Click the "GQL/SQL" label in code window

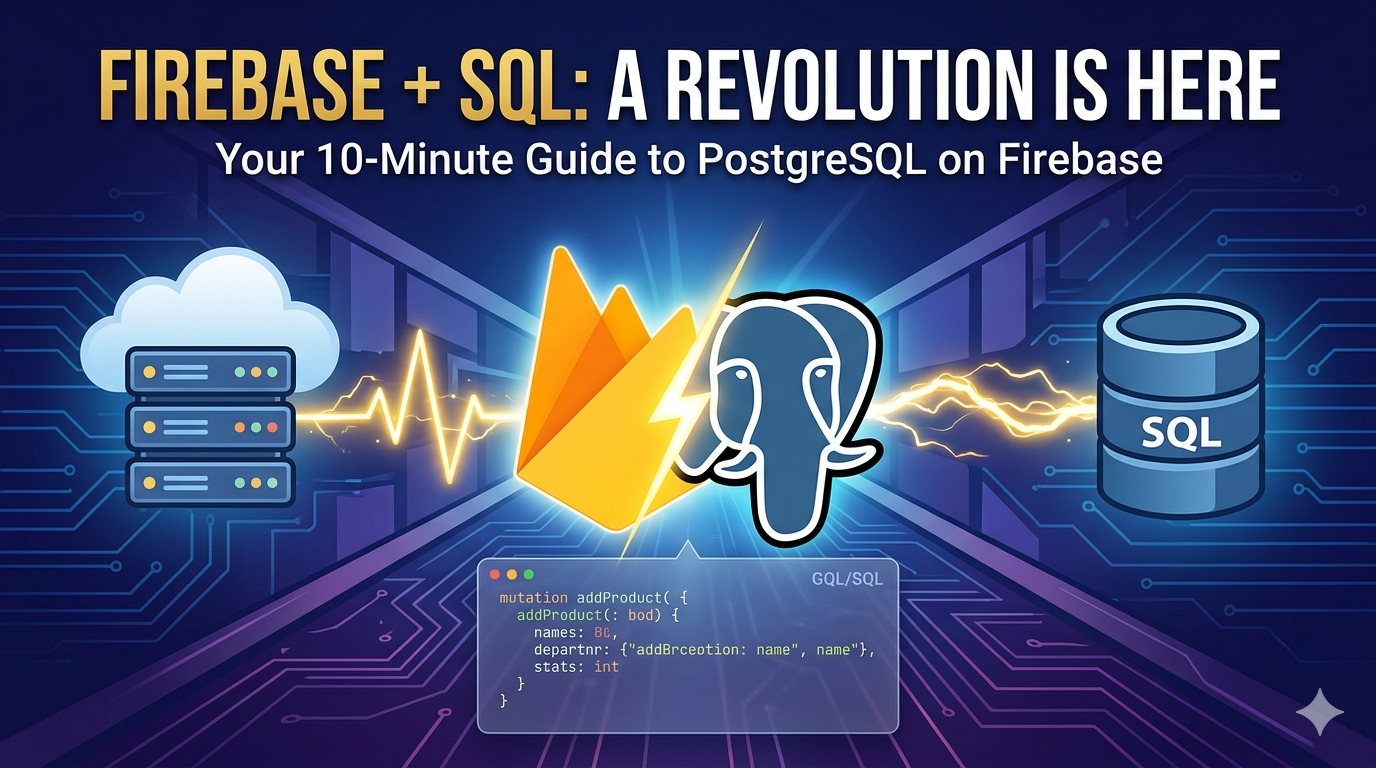848,579
